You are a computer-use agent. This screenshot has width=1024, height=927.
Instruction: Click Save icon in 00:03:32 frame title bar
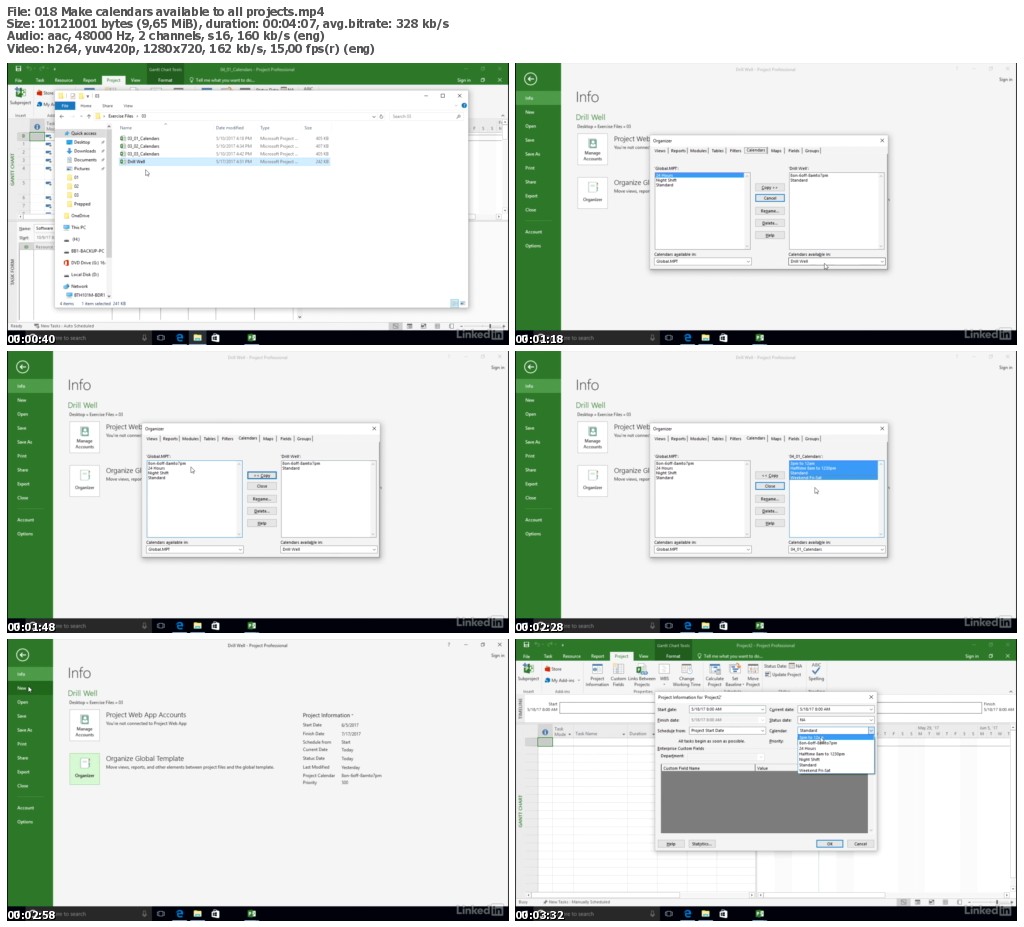[526, 645]
